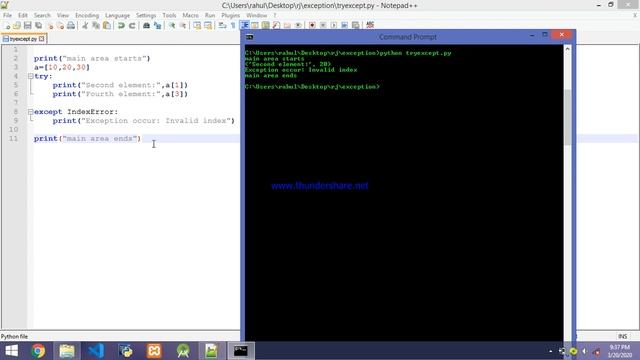Screen dimensions: 640x360
Task: Open the File menu
Action: pos(7,15)
